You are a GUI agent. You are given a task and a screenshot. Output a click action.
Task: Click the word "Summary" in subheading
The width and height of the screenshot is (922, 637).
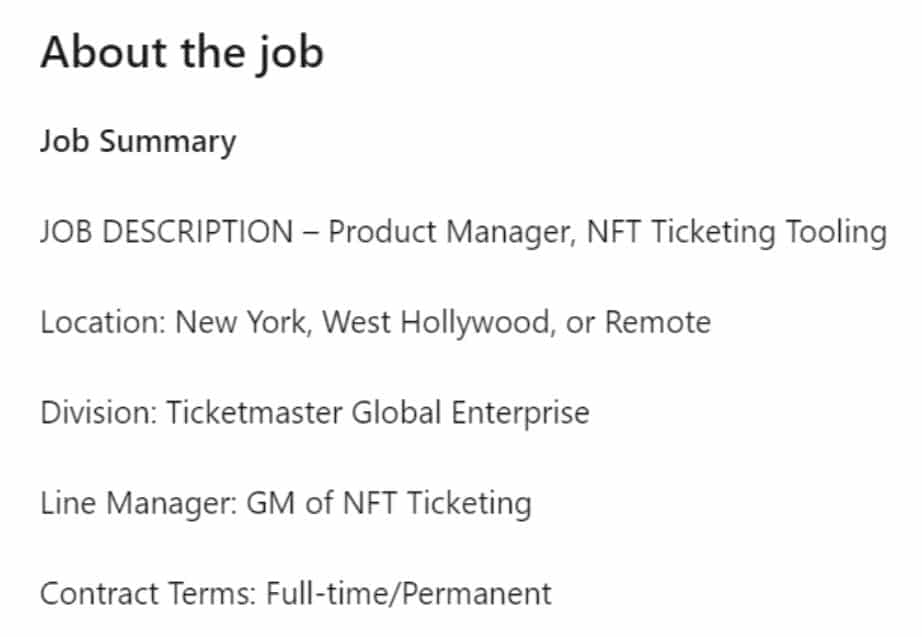click(168, 144)
